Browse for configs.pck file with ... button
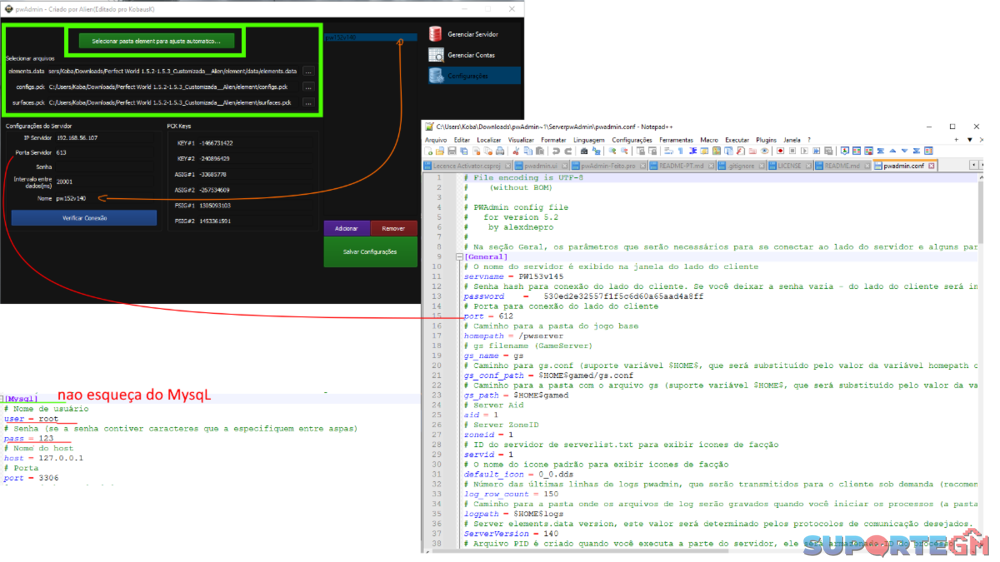 tap(308, 87)
